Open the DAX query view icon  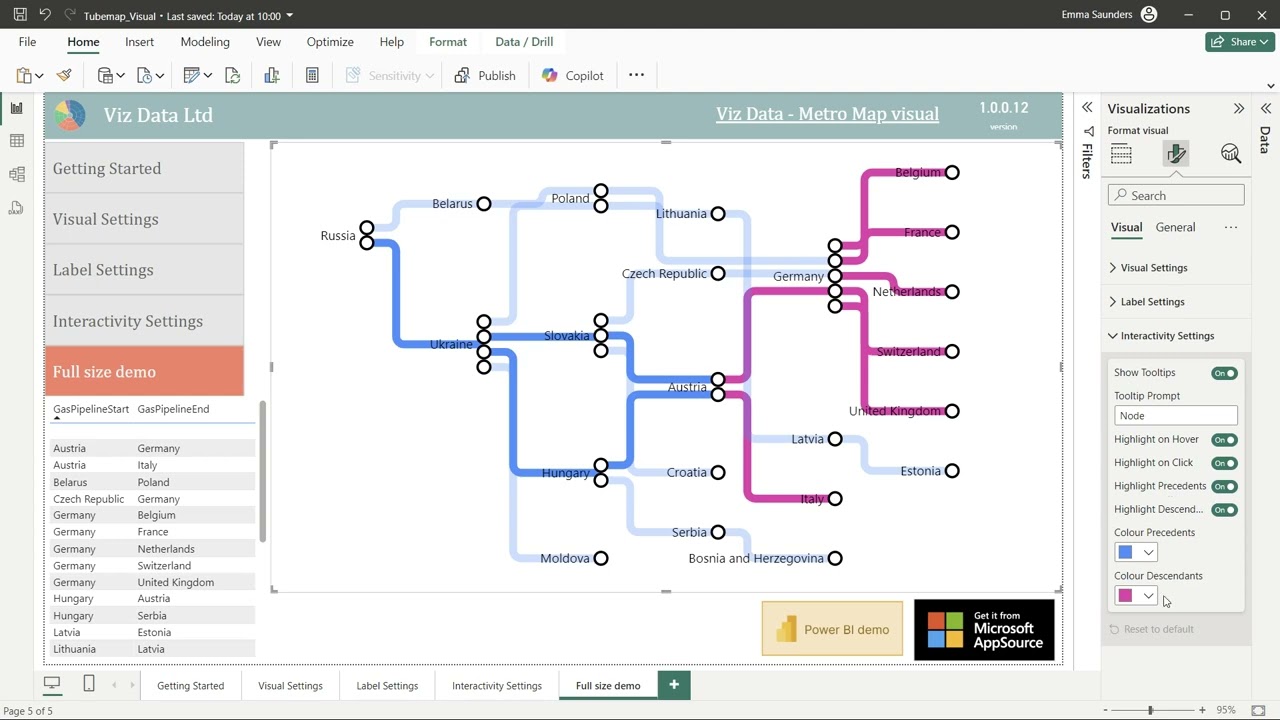pyautogui.click(x=16, y=207)
